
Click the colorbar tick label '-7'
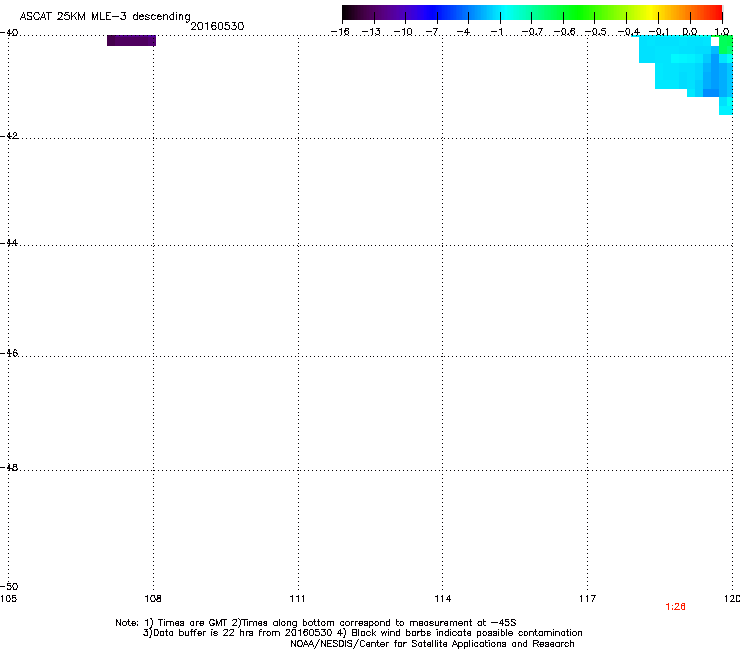432,32
